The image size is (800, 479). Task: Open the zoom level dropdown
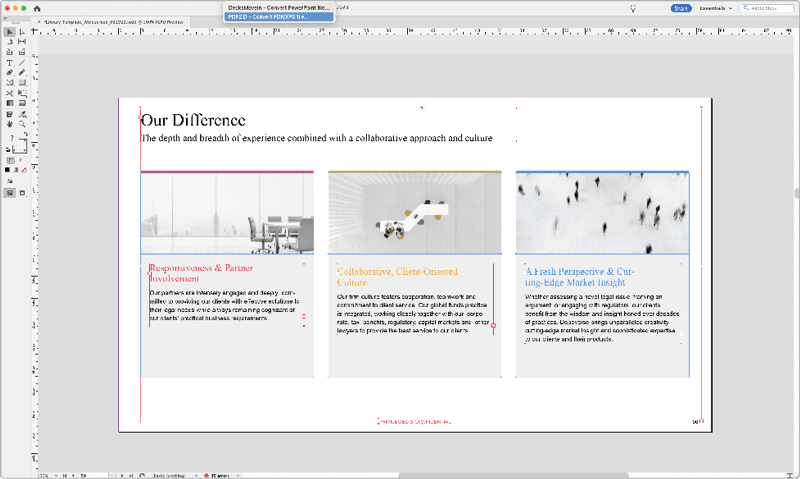click(x=56, y=475)
